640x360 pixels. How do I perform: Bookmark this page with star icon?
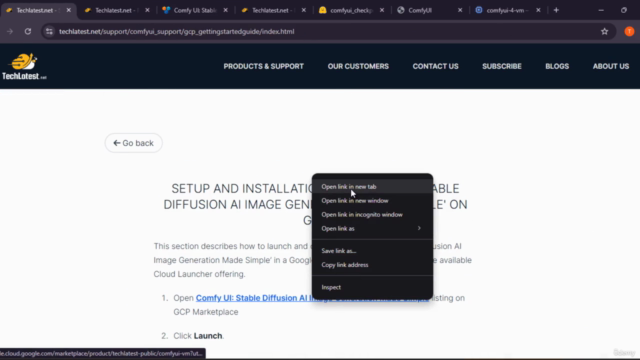(604, 31)
